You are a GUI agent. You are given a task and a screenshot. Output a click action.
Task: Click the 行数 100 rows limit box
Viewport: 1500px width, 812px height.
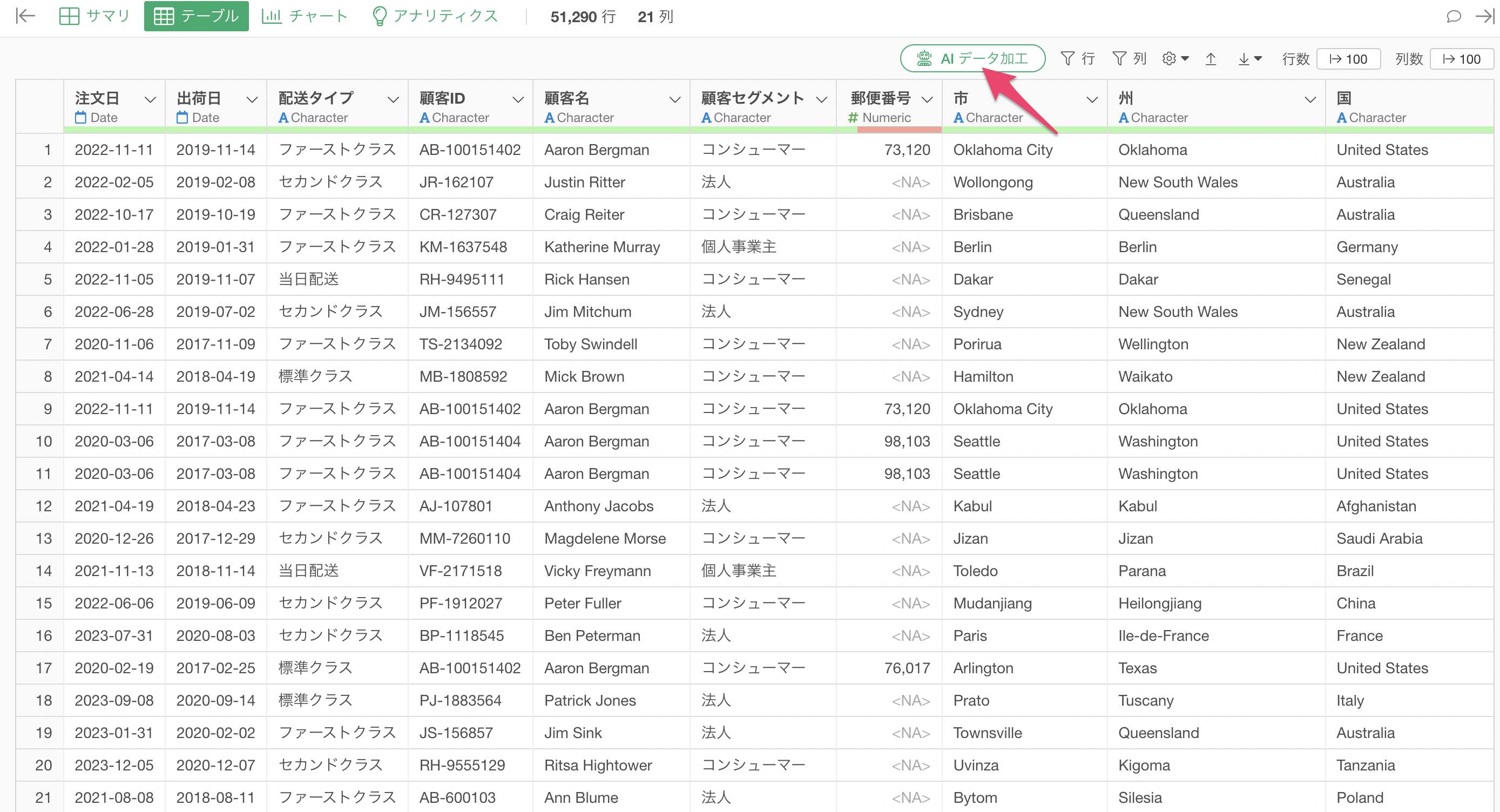[x=1348, y=59]
